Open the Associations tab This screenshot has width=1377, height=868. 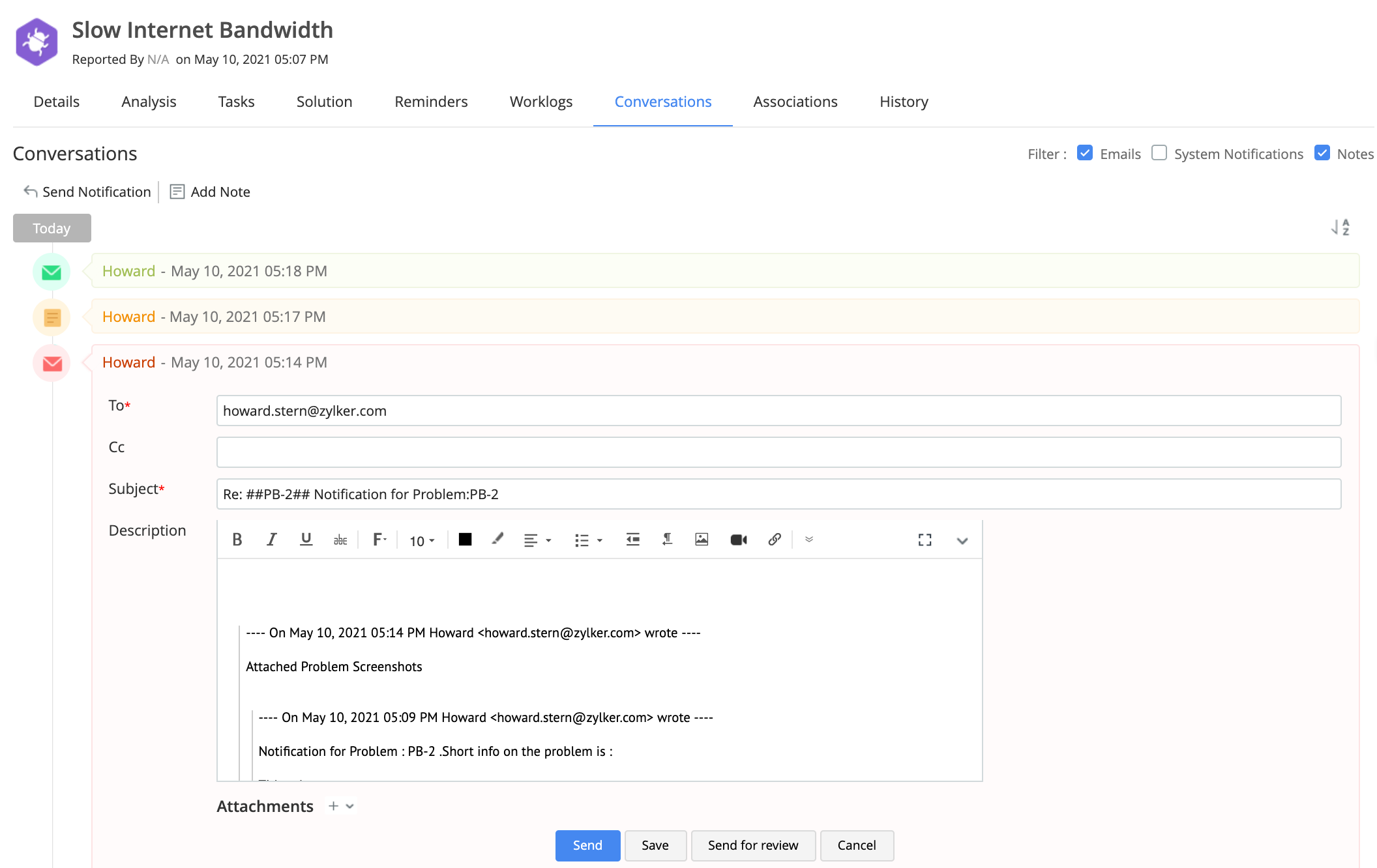click(795, 102)
